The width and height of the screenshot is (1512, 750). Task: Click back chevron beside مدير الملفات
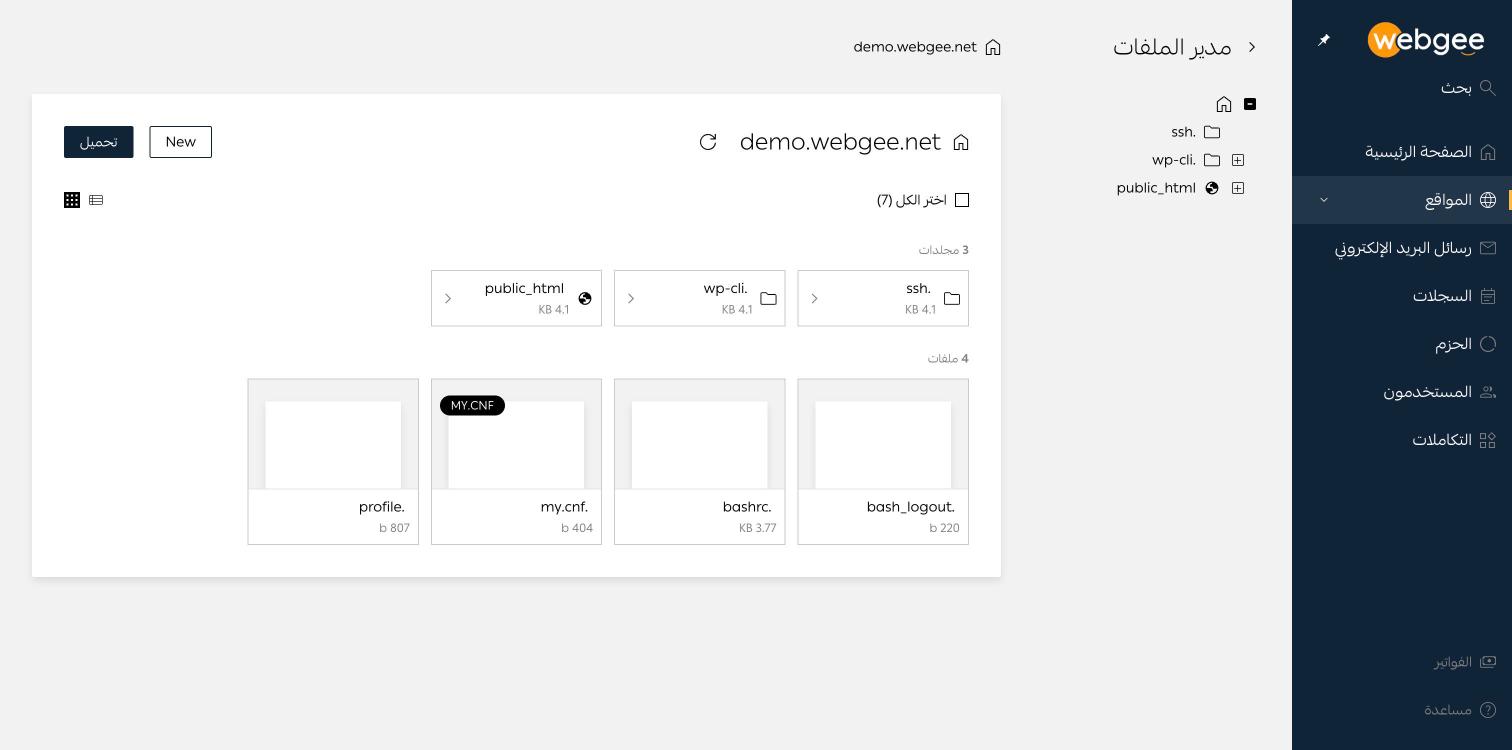(1252, 47)
